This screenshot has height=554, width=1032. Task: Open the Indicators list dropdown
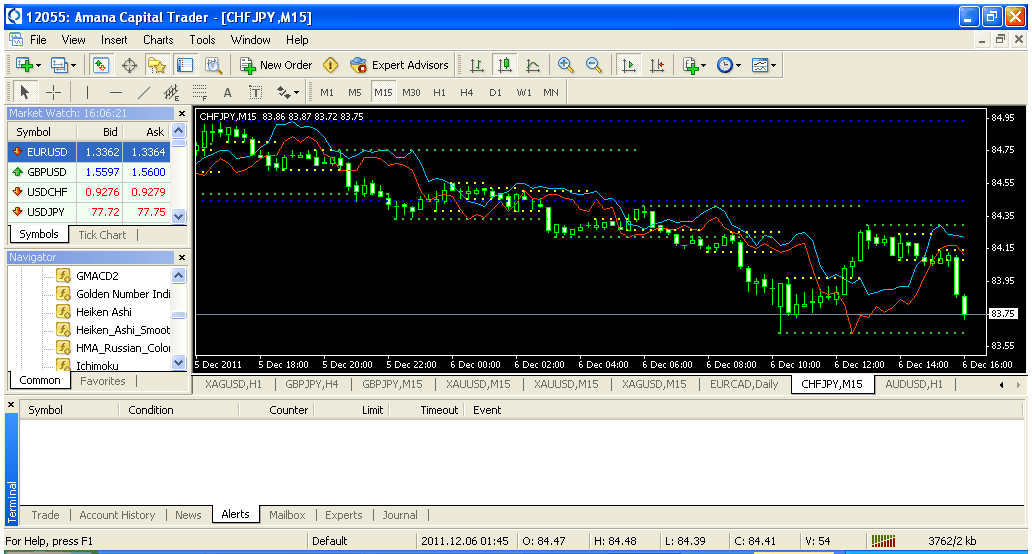pos(694,65)
